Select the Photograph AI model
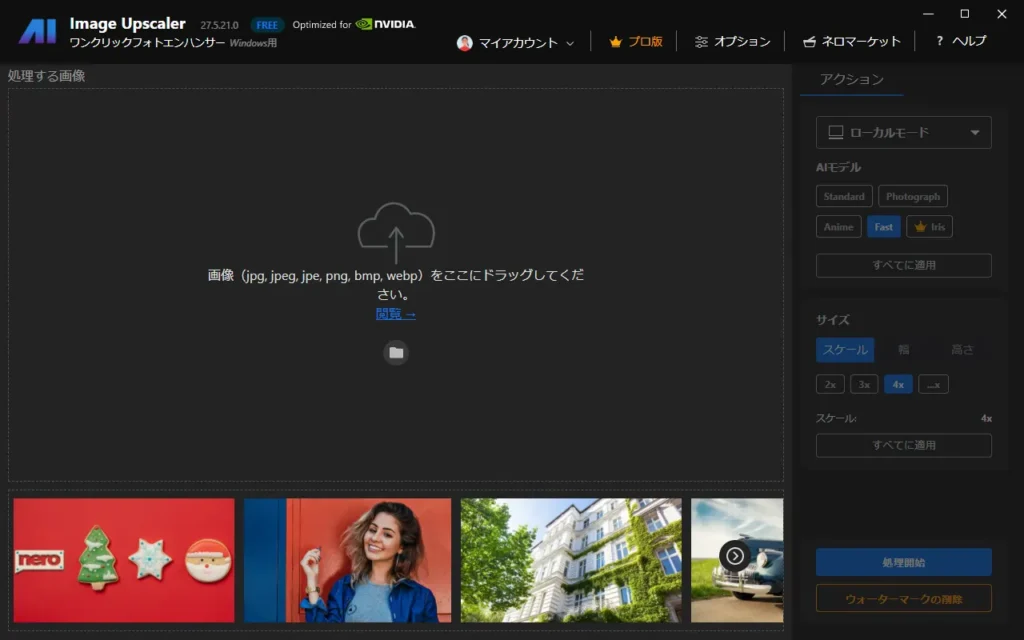 click(x=912, y=197)
